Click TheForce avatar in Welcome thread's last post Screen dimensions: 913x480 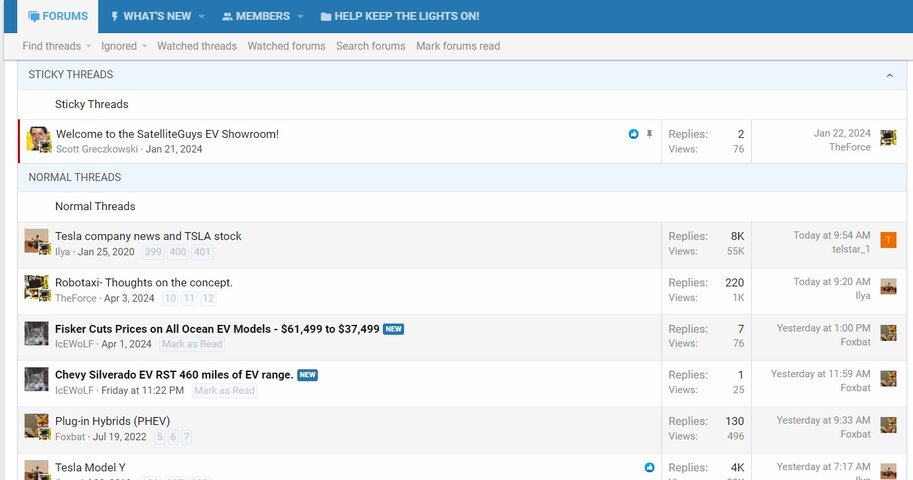tap(888, 138)
